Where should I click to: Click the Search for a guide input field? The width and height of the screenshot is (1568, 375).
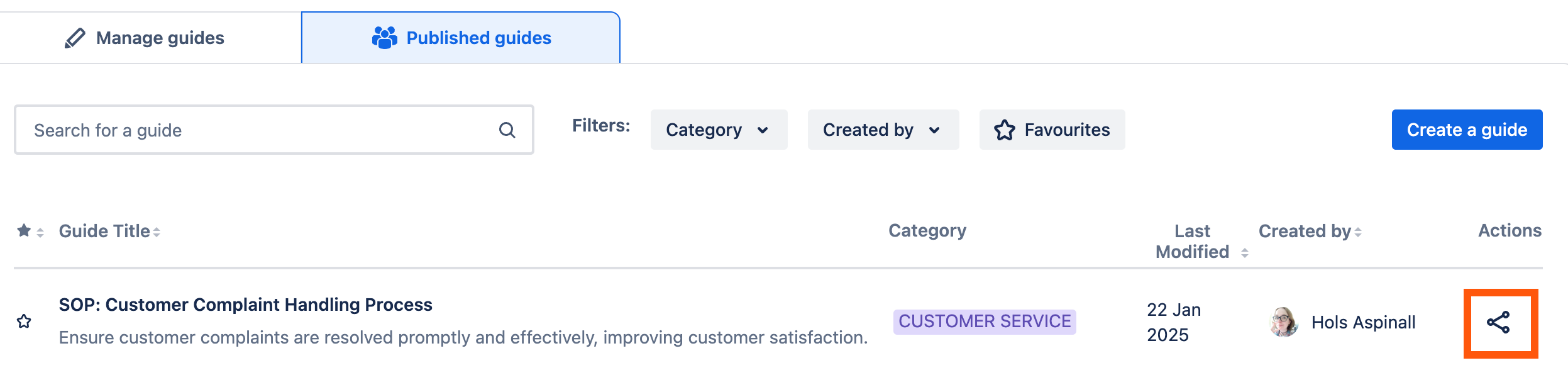coord(251,130)
